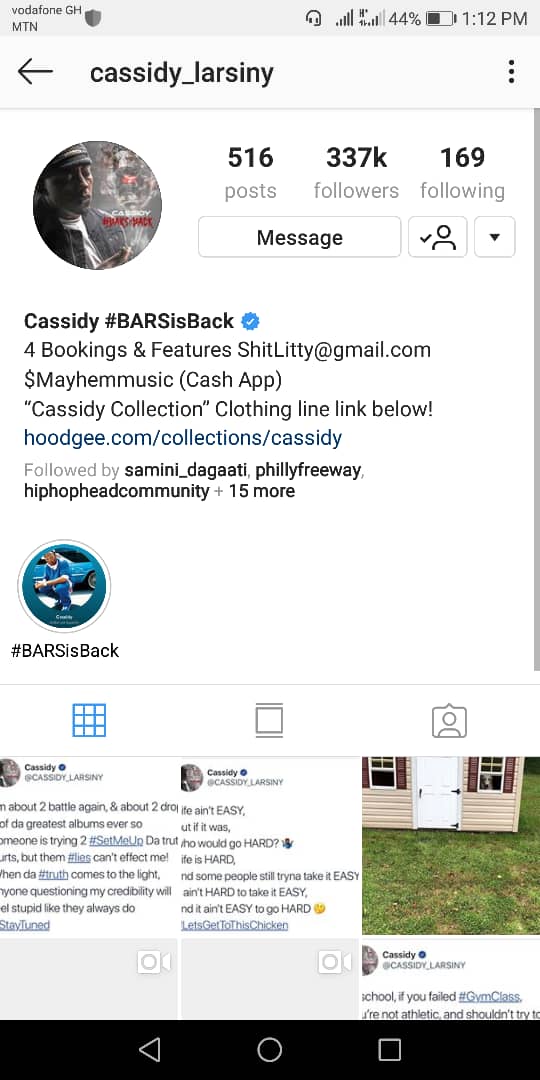Tap the blue verified badge
Image resolution: width=540 pixels, height=1080 pixels.
pos(250,321)
